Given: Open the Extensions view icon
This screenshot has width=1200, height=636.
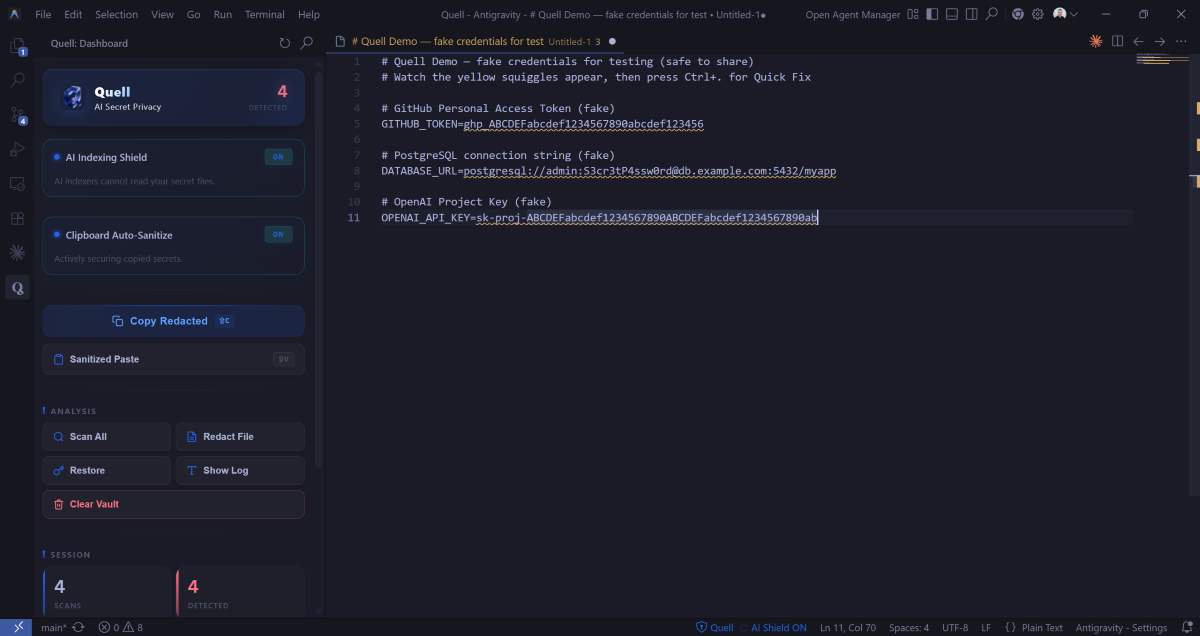Looking at the screenshot, I should pos(17,218).
